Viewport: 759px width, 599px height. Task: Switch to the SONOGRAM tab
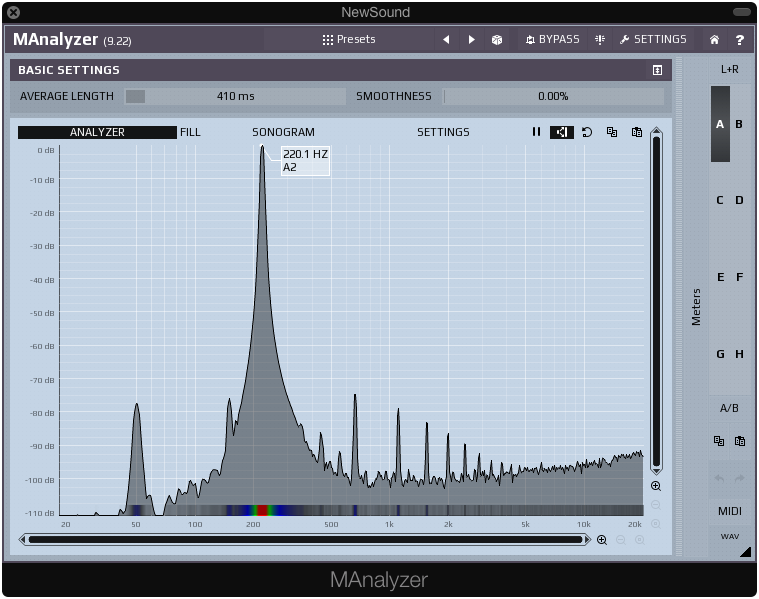click(x=283, y=132)
